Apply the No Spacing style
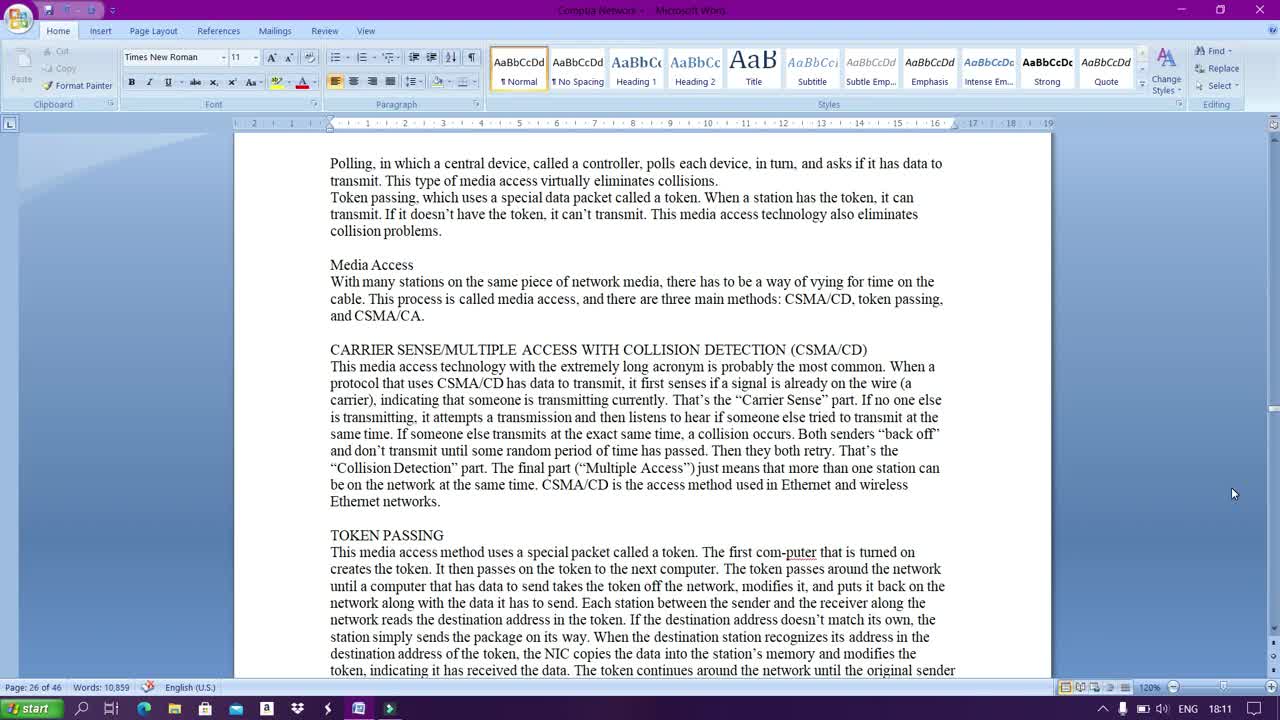 click(x=578, y=68)
